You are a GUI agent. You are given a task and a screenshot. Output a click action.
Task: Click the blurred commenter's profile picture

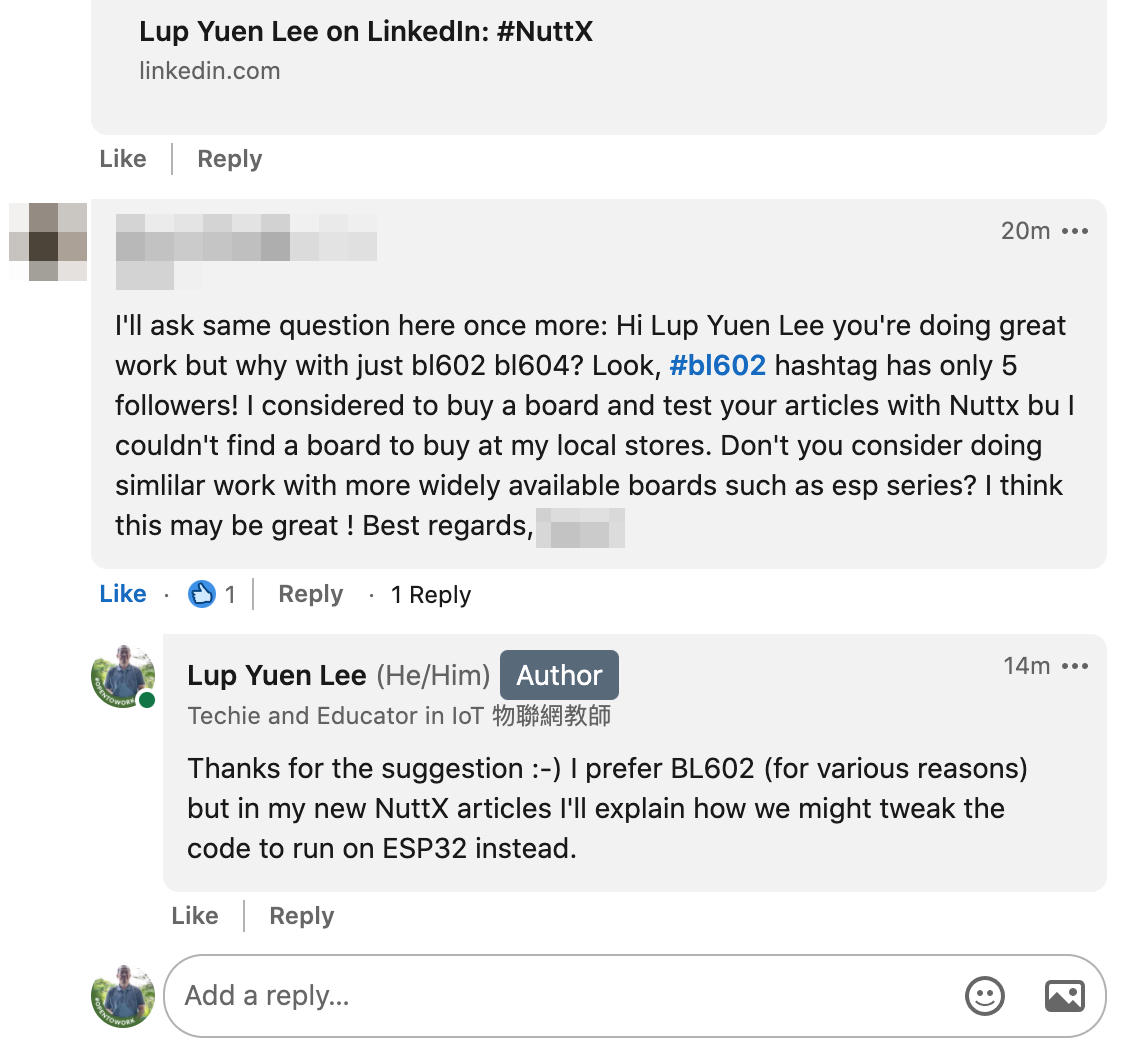47,241
